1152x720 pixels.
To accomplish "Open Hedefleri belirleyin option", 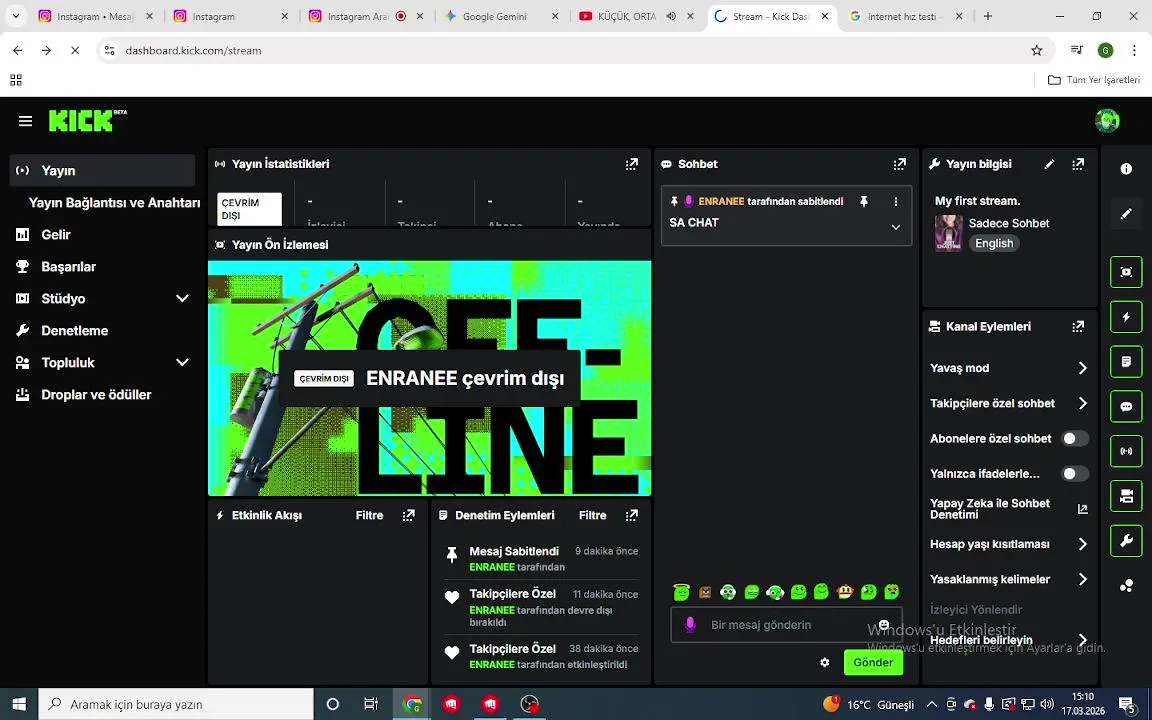I will [x=1009, y=640].
